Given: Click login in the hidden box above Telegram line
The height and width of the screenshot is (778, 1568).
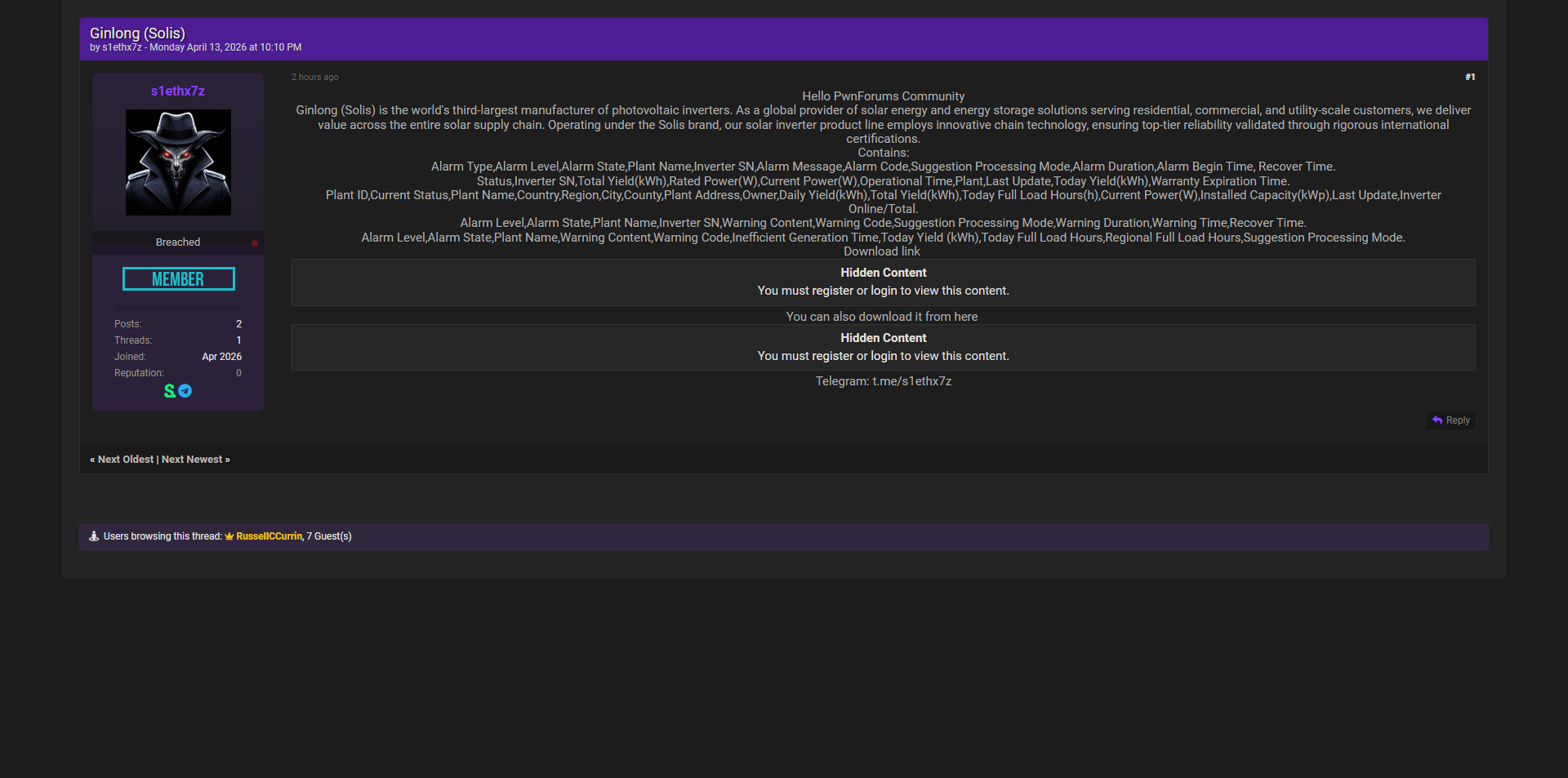Looking at the screenshot, I should (x=884, y=356).
